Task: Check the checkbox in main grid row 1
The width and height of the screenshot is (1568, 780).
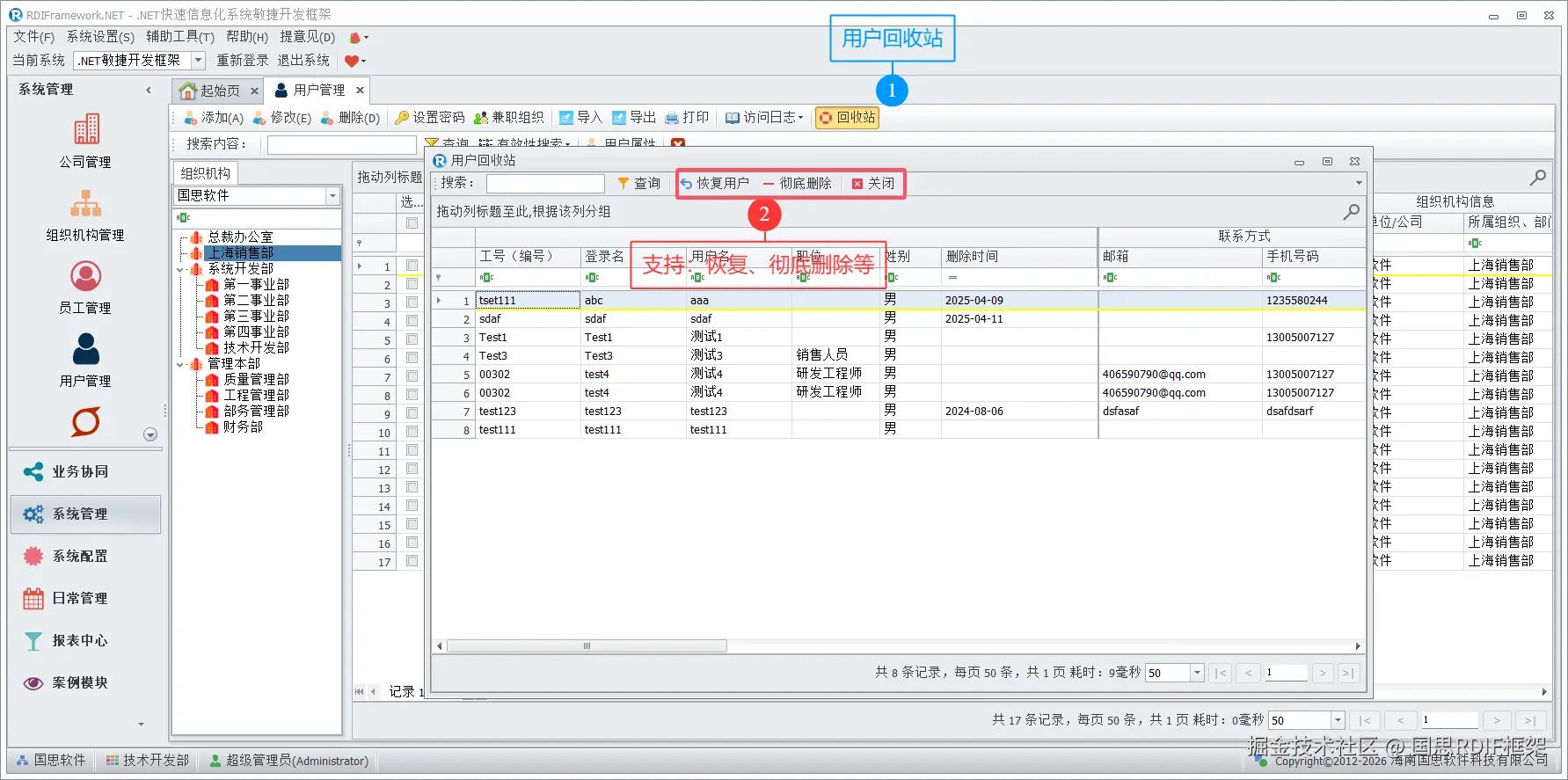Action: point(412,266)
